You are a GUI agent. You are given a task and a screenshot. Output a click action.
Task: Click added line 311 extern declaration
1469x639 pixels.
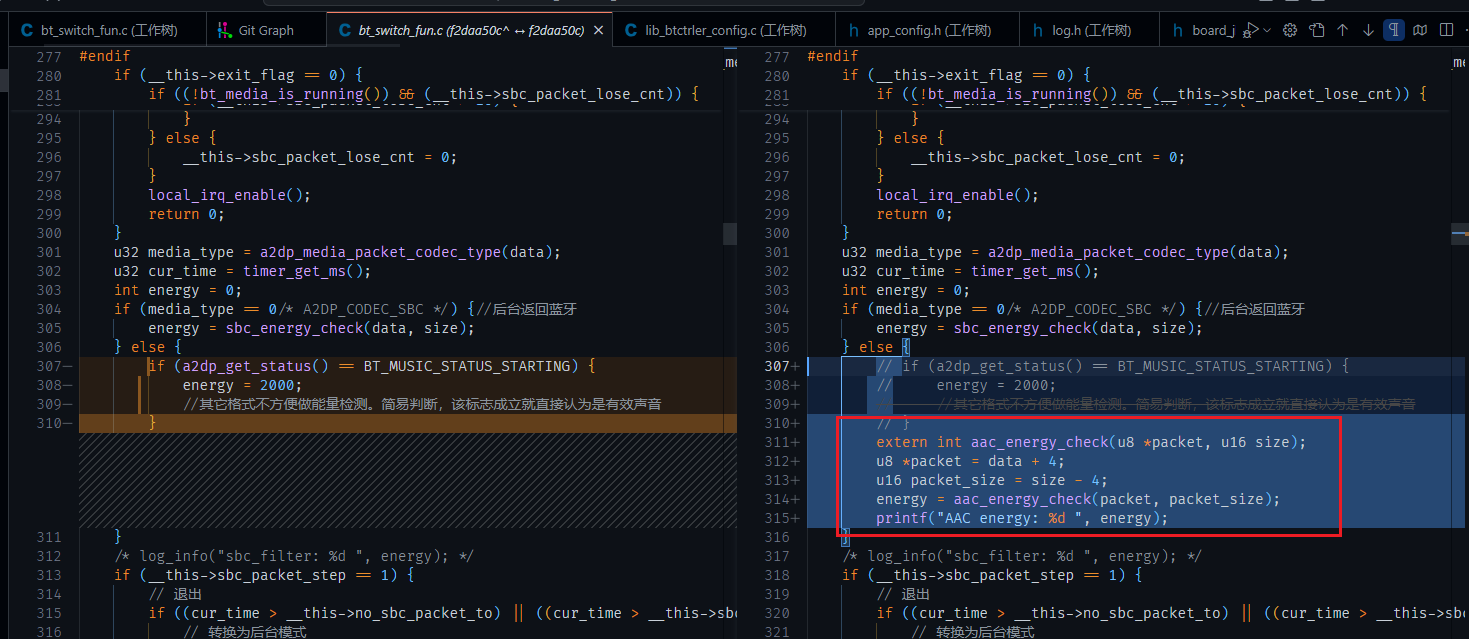(x=1091, y=442)
